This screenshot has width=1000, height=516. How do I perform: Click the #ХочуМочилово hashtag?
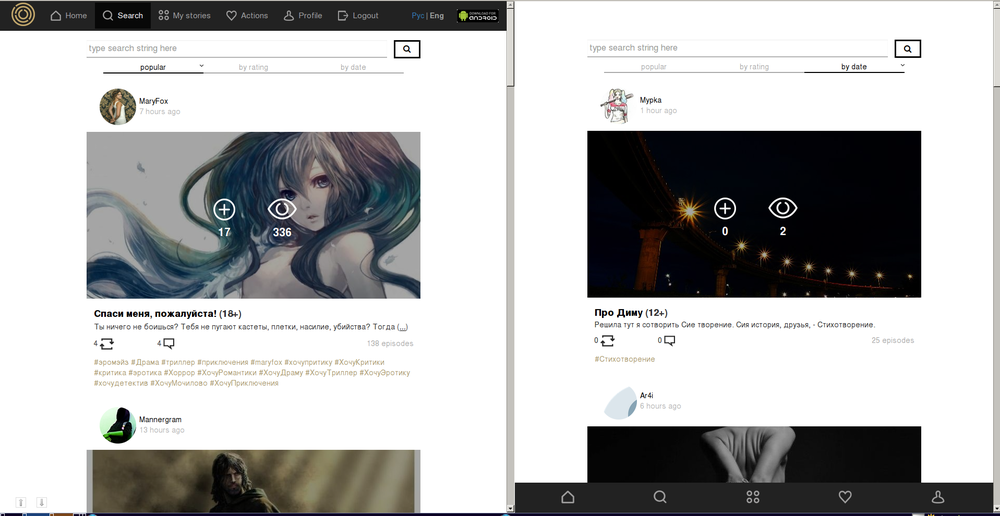(x=179, y=383)
